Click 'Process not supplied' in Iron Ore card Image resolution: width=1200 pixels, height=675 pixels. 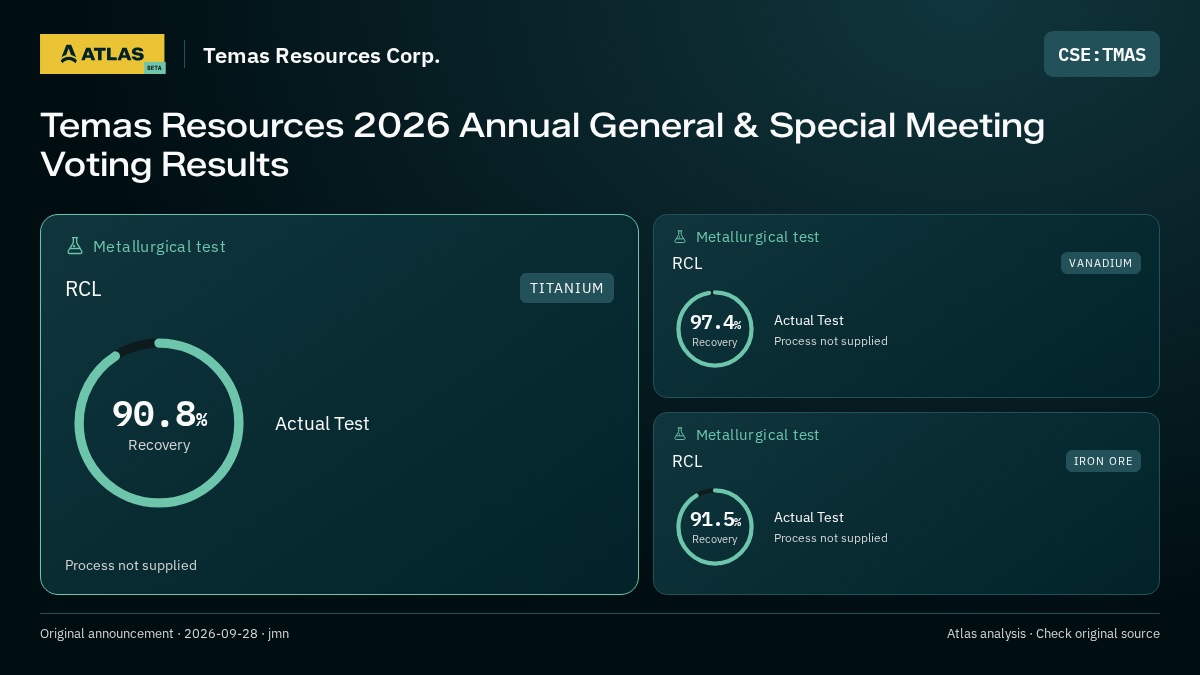[831, 538]
